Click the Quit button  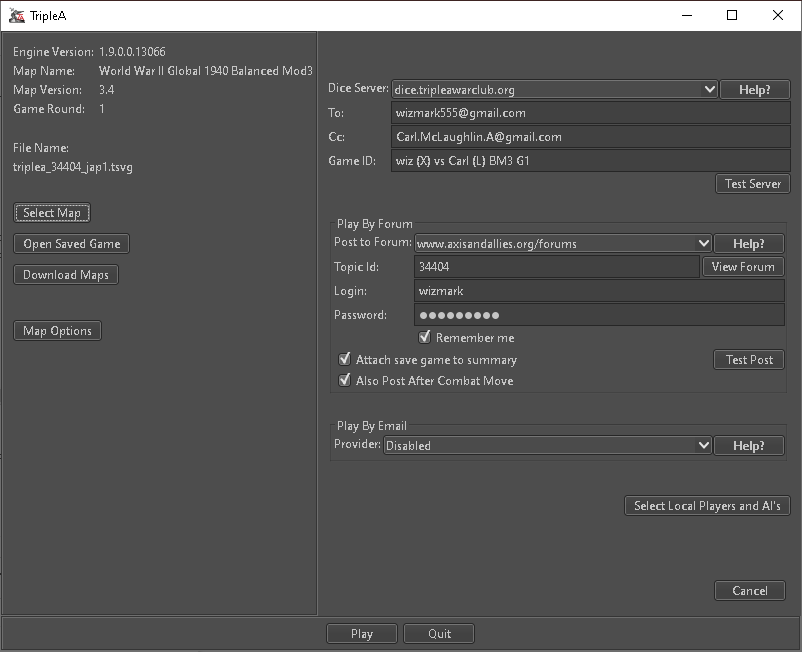pyautogui.click(x=439, y=634)
